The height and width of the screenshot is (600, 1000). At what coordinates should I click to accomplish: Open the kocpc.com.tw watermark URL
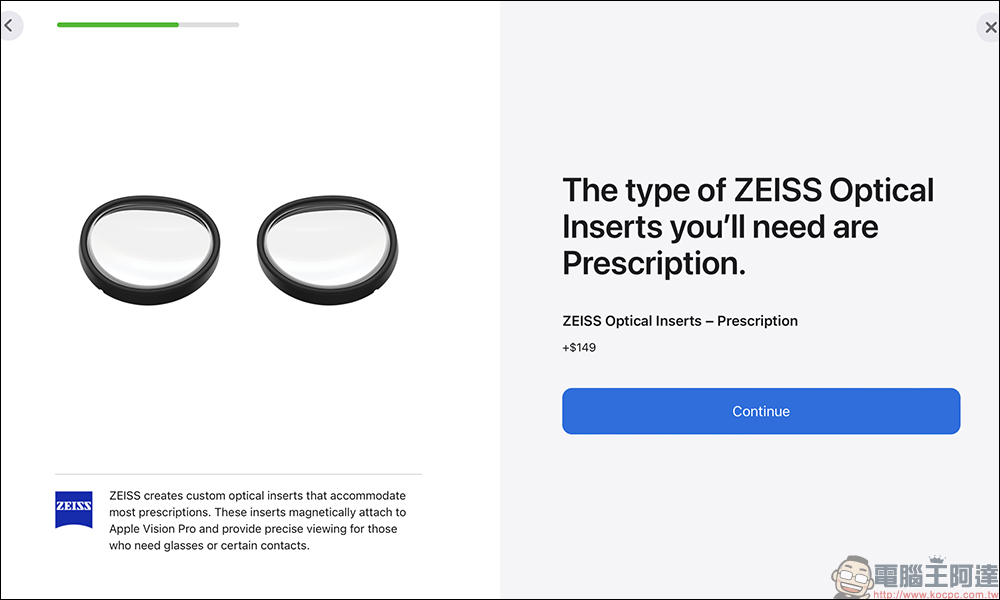pyautogui.click(x=935, y=594)
